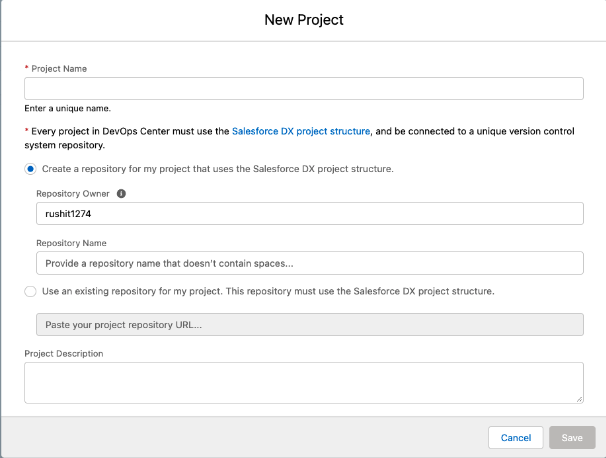606x458 pixels.
Task: Click the Project Description label text
Action: [64, 354]
